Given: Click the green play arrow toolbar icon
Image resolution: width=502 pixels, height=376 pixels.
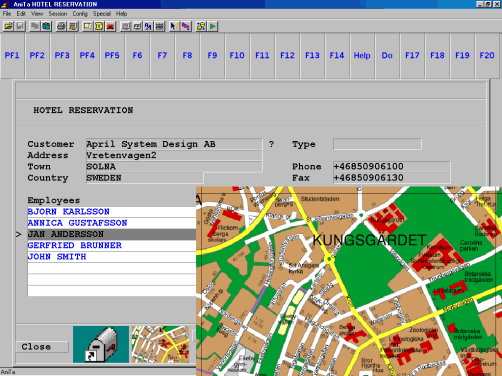Looking at the screenshot, I should tap(213, 26).
